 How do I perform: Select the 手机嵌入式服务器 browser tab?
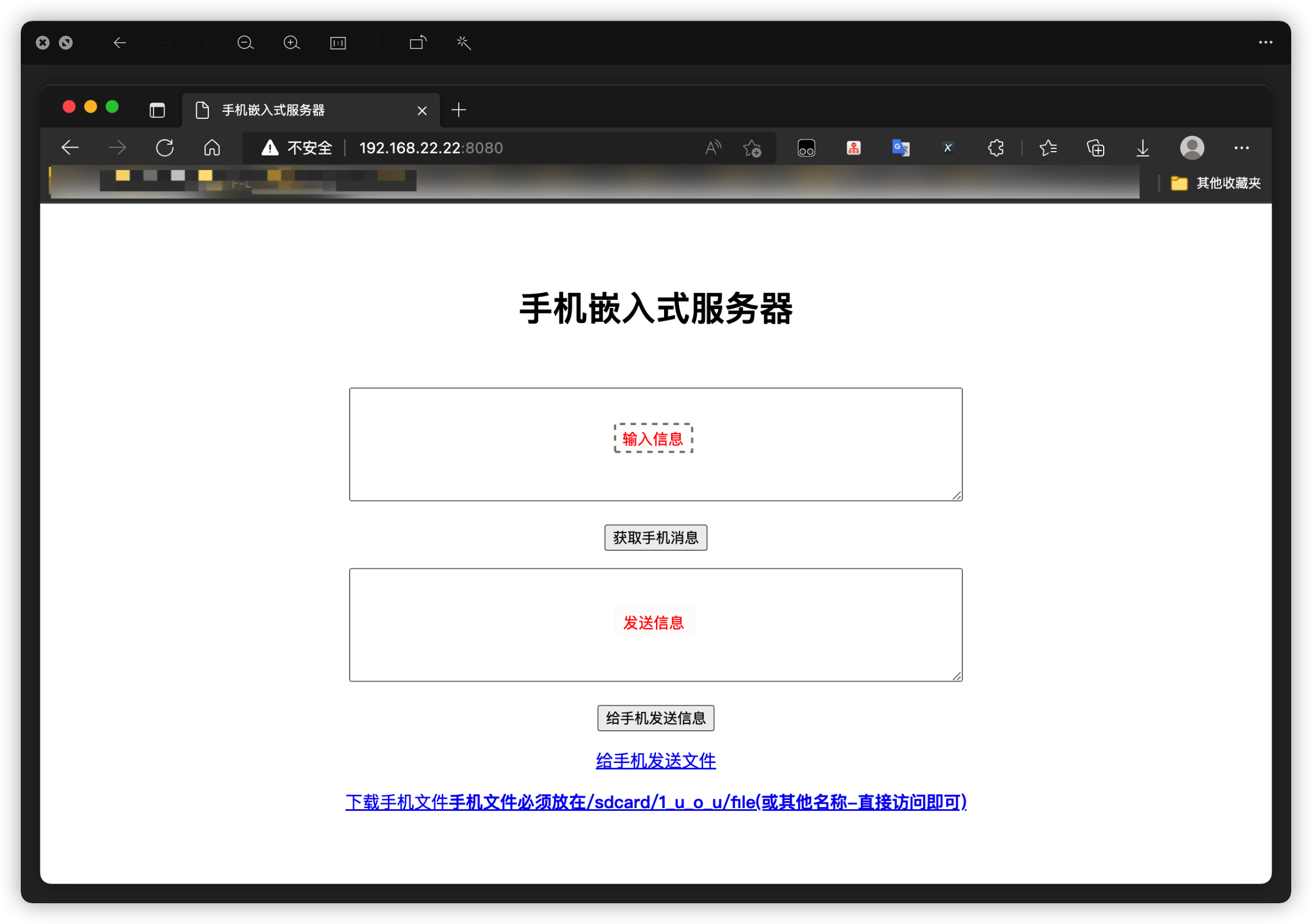(x=310, y=110)
